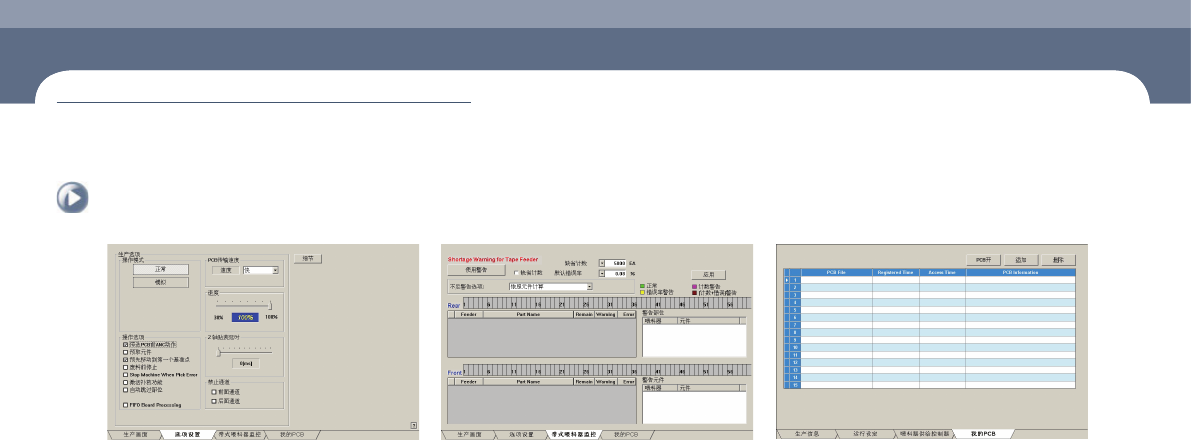Click Front table Part Name column header
Viewport: 1191px width, 440px height.
(x=527, y=381)
